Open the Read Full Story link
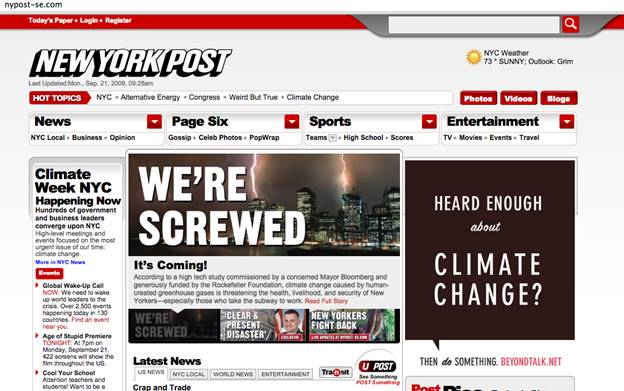The height and width of the screenshot is (391, 624). 326,301
